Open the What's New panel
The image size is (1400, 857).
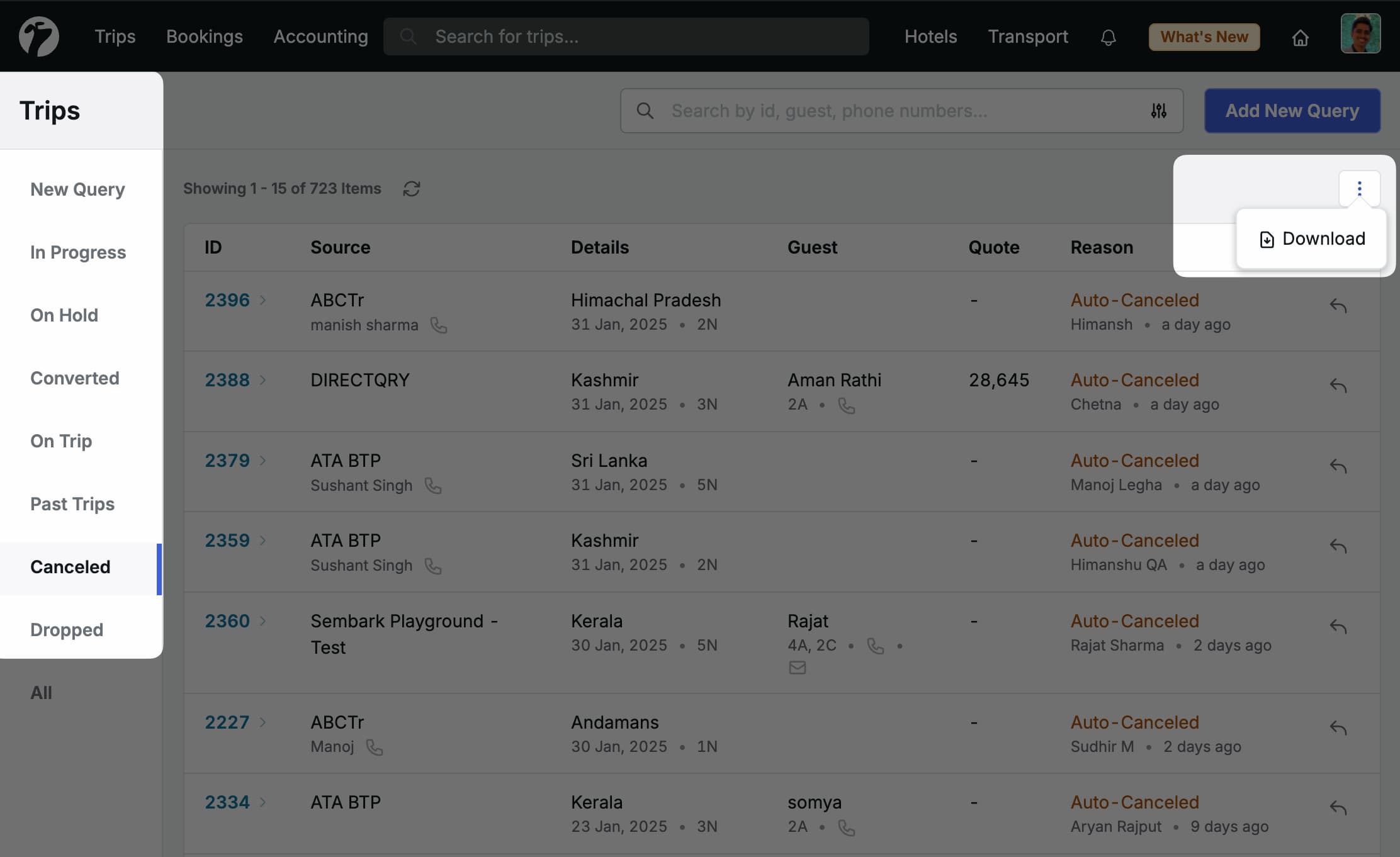coord(1203,36)
